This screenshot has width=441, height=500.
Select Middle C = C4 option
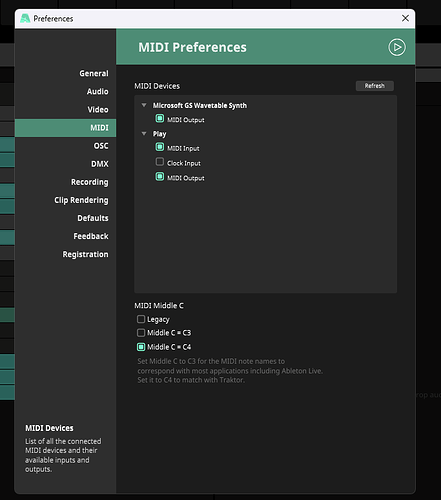click(141, 347)
